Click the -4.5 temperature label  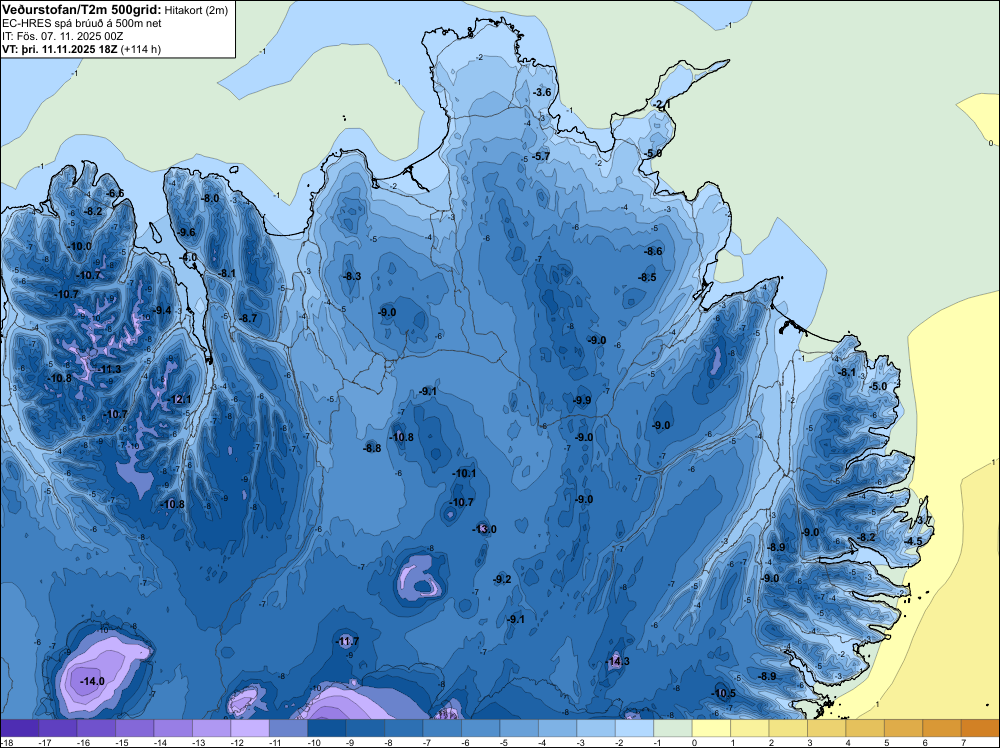tap(913, 541)
